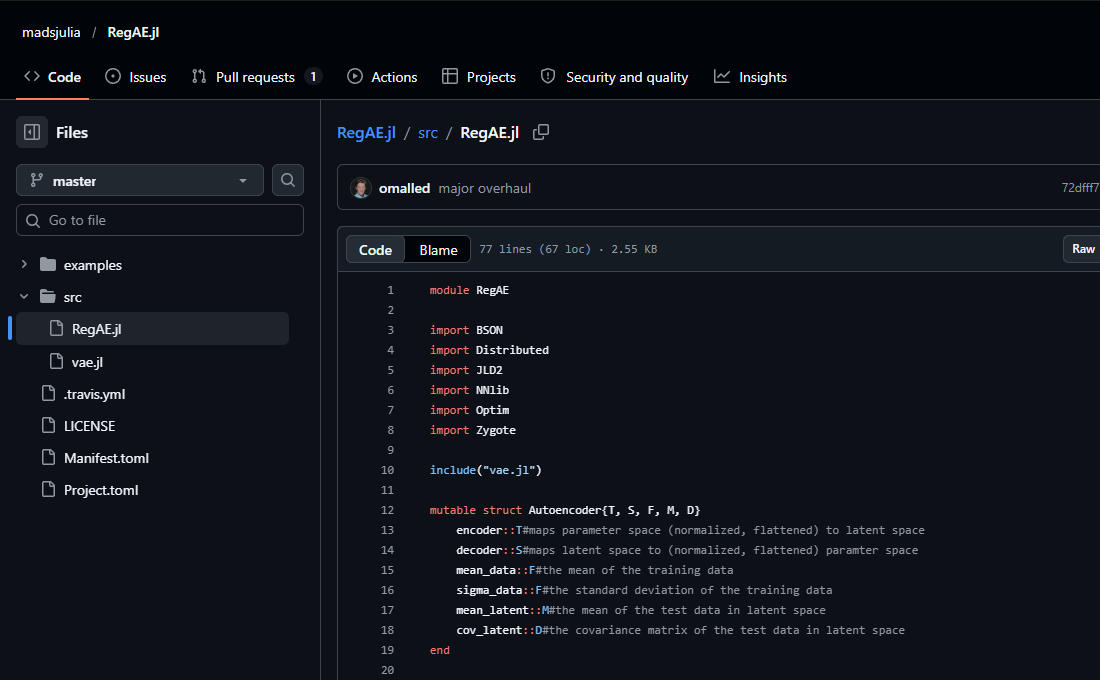
Task: Click the Actions play icon
Action: point(355,76)
